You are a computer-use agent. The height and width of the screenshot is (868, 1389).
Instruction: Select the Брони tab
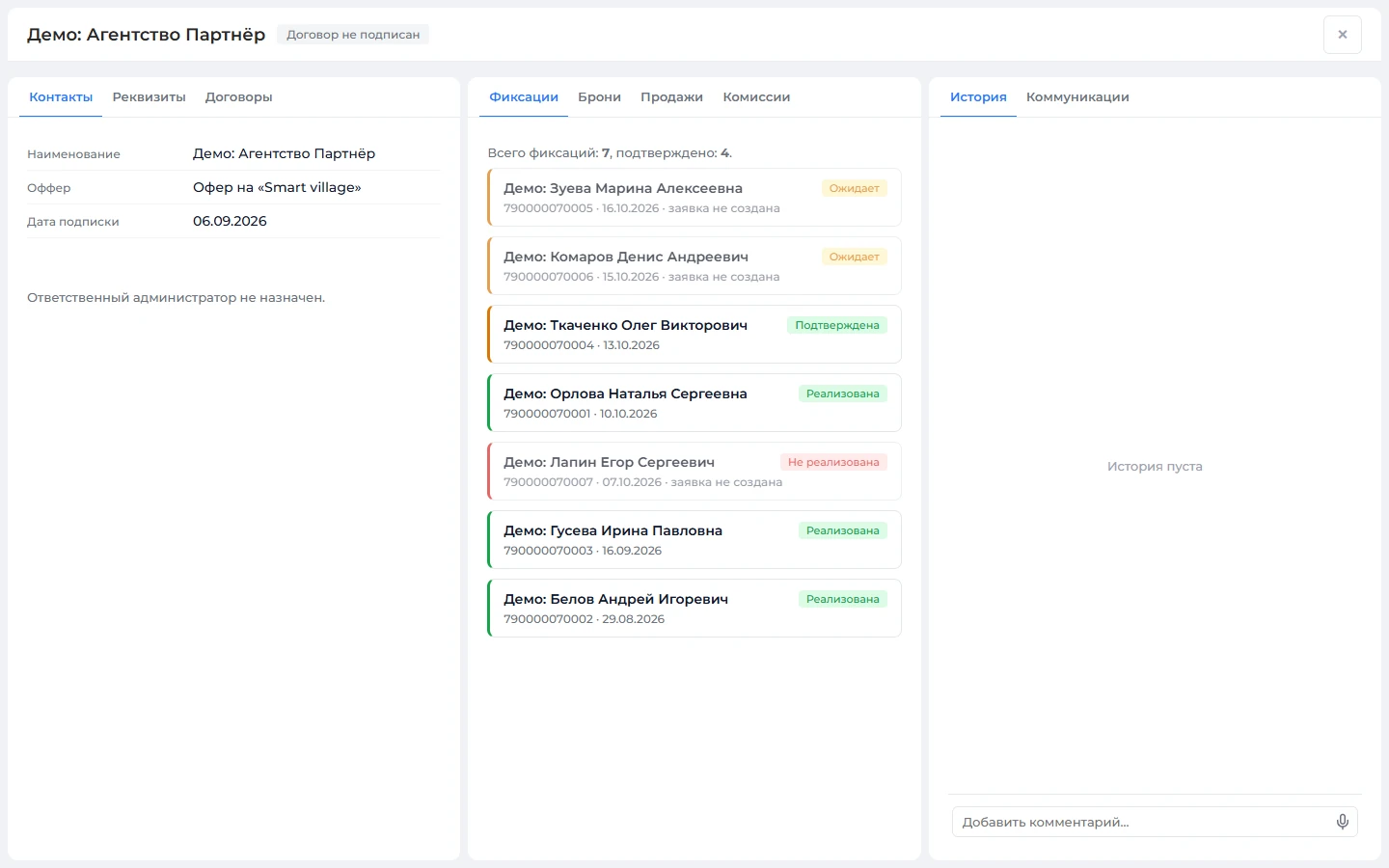(x=599, y=97)
